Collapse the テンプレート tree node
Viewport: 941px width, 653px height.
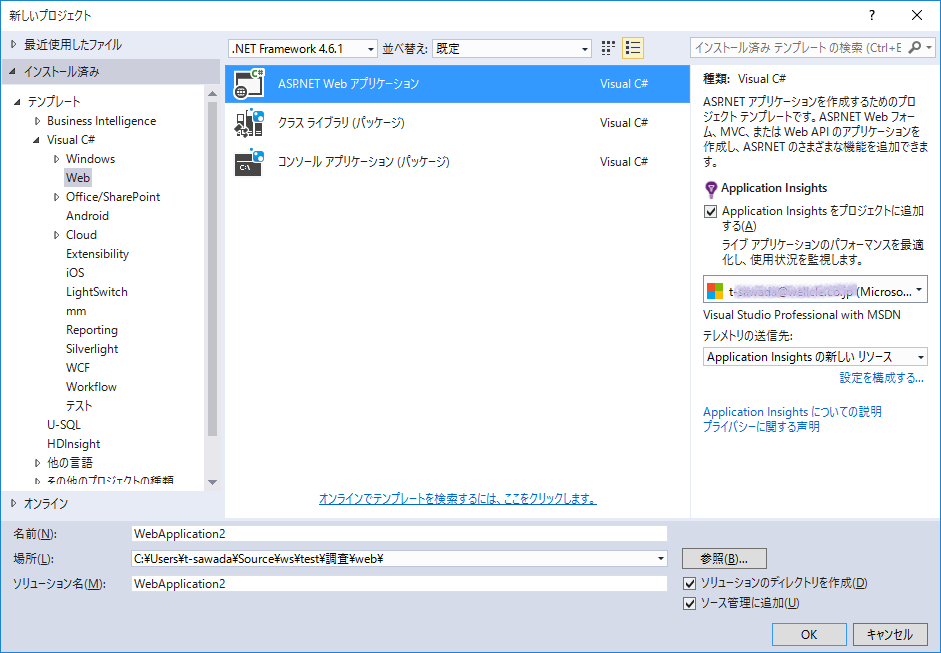tap(17, 101)
